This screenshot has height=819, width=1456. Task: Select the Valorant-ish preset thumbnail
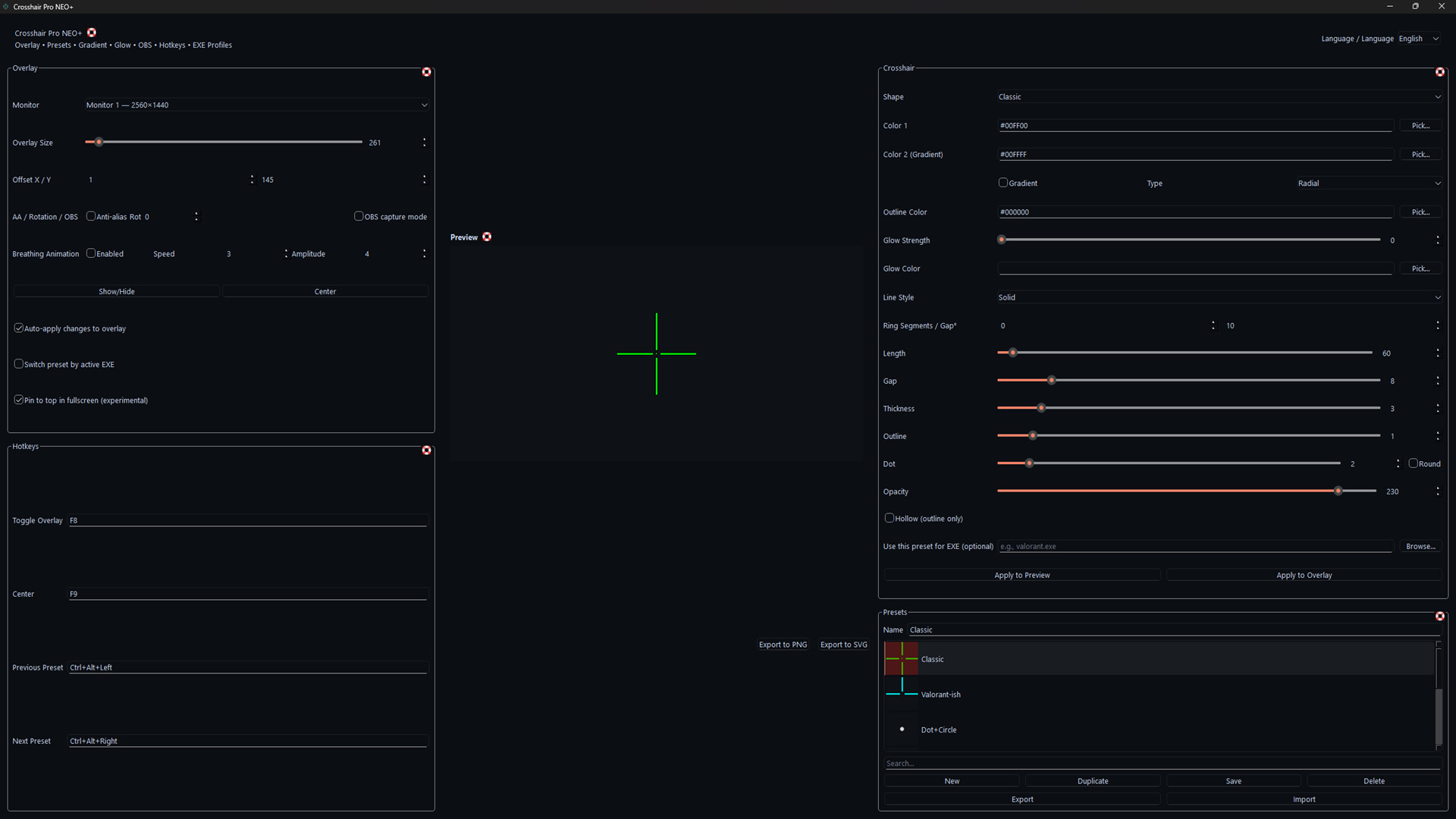[x=901, y=693]
